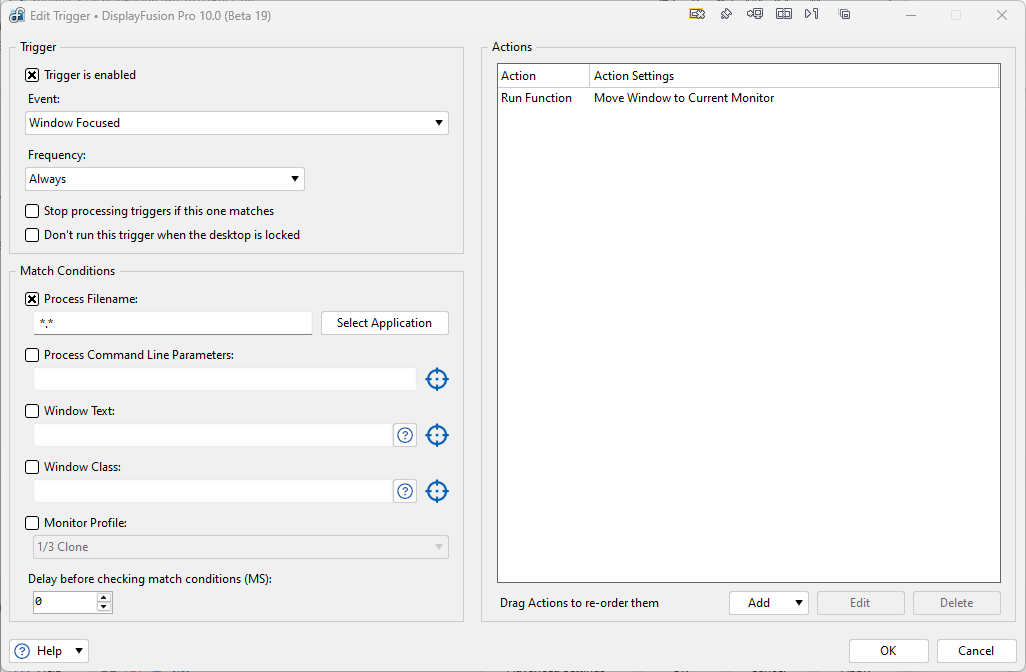Enable Stop processing triggers if this one matches

click(33, 211)
